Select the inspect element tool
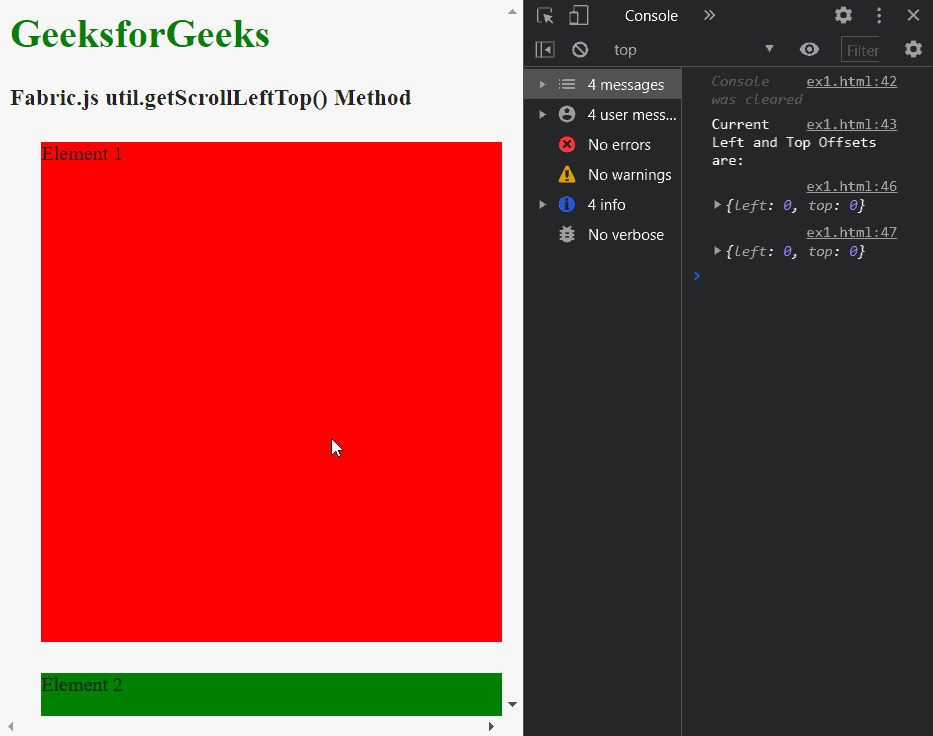 pos(543,15)
